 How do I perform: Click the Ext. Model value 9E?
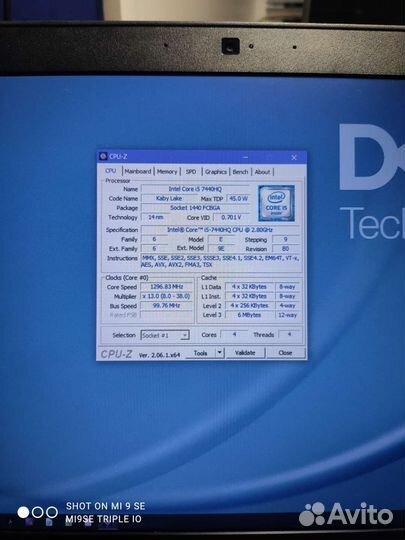point(221,248)
